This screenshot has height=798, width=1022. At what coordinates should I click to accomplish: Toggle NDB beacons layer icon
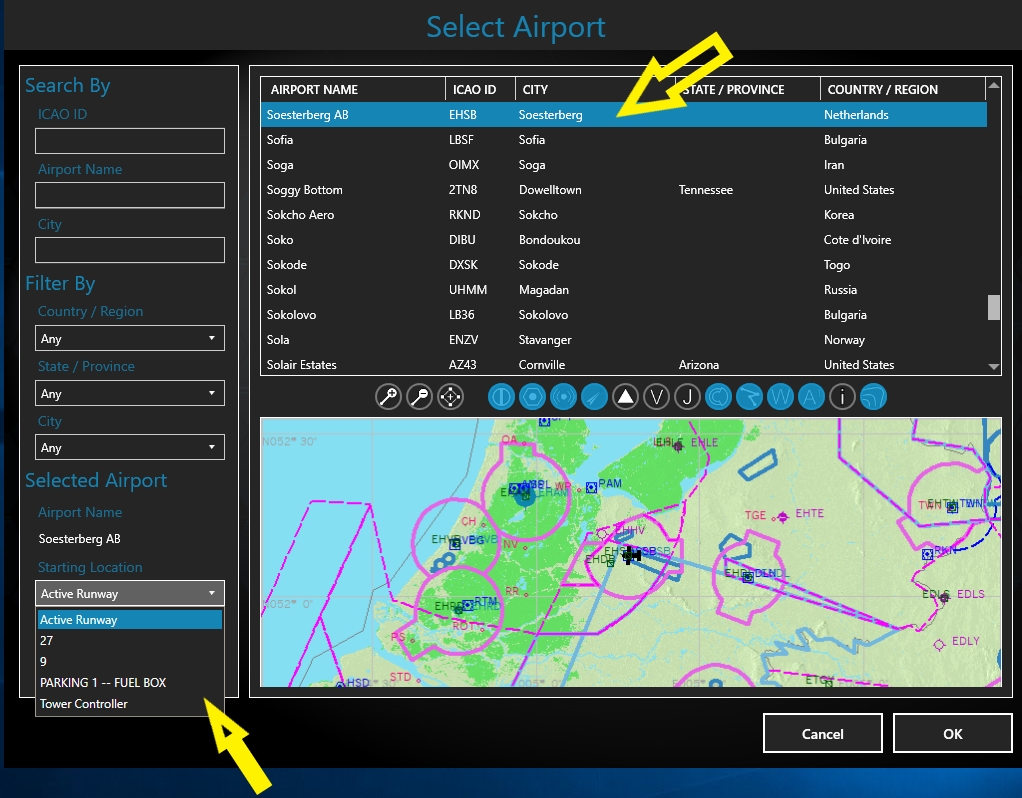[563, 397]
